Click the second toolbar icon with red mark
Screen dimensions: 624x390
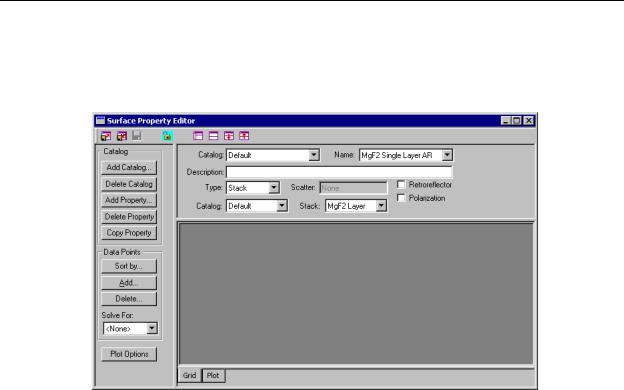pos(122,136)
